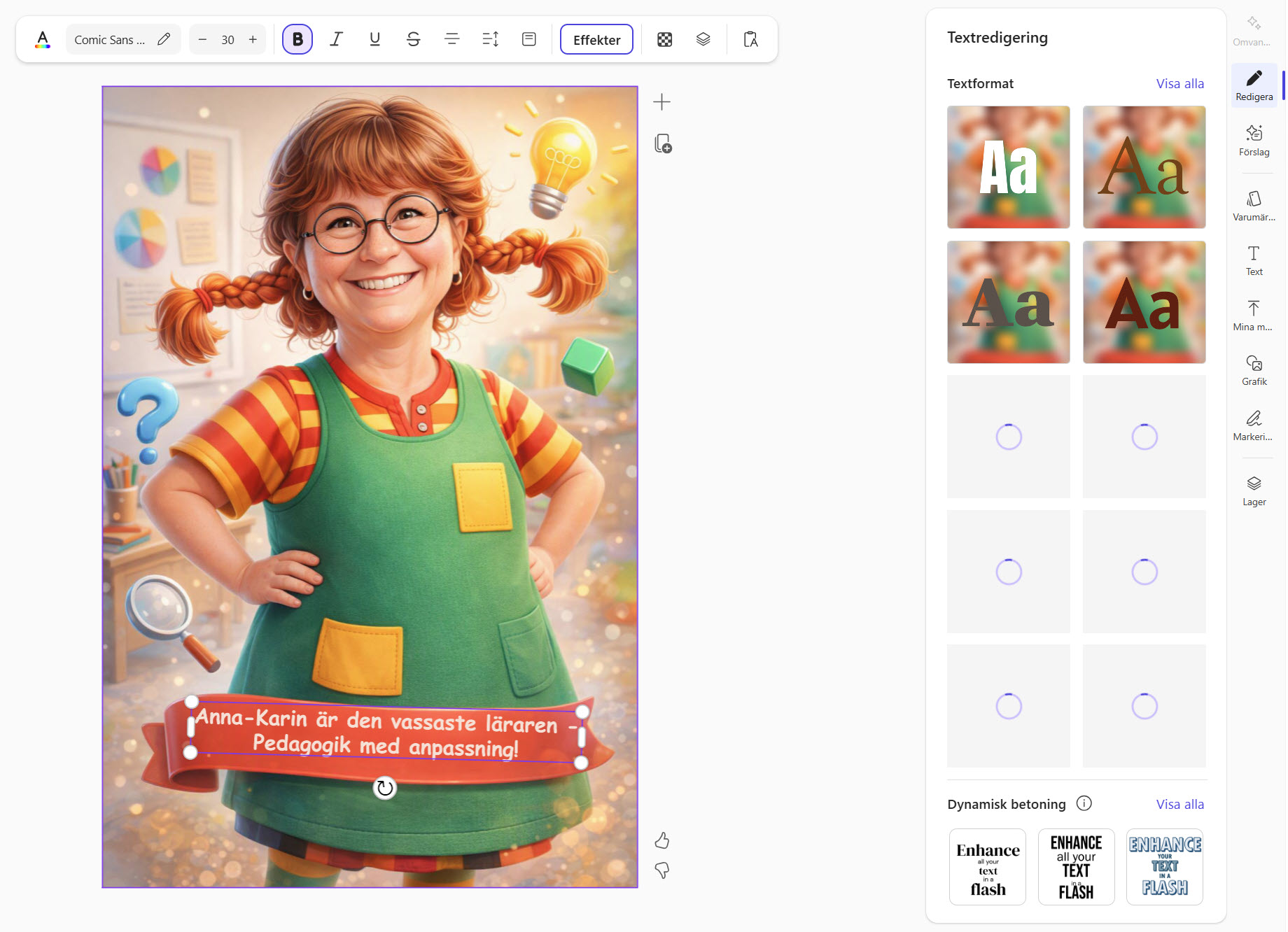This screenshot has height=932, width=1288.
Task: Give thumbs up feedback on image
Action: 662,840
